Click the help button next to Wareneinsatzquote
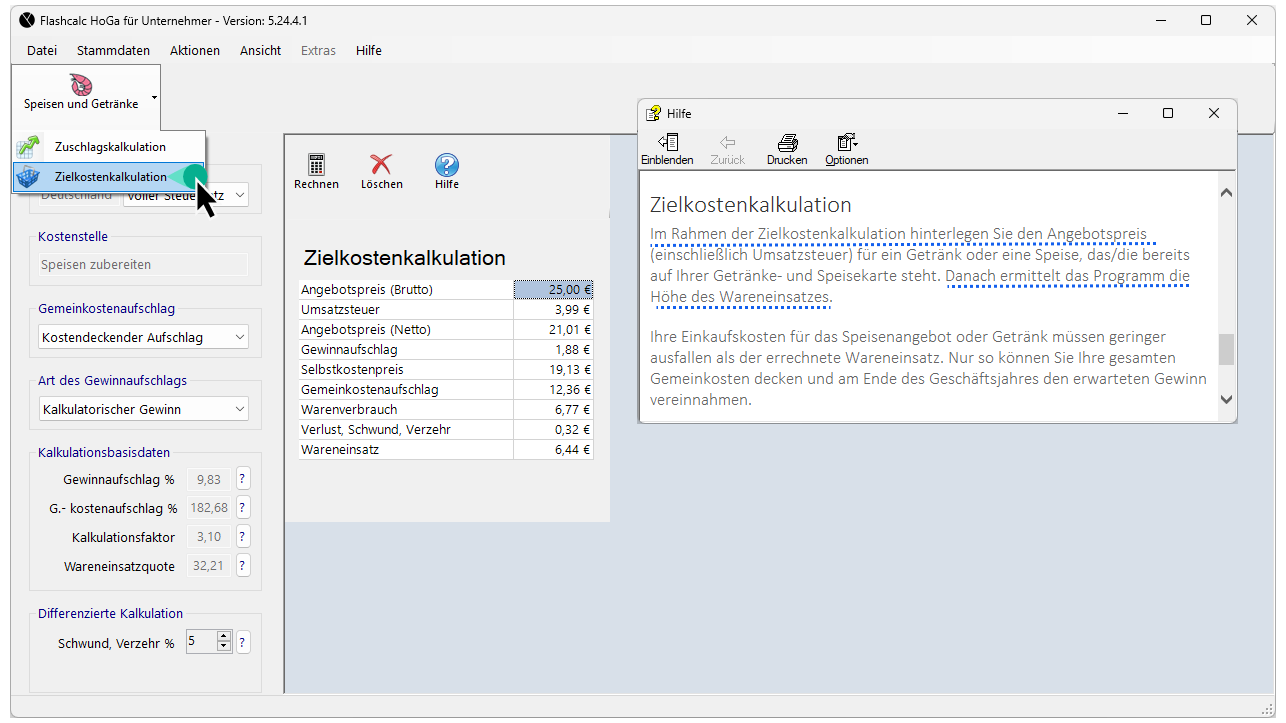Viewport: 1286px width, 723px height. tap(242, 566)
